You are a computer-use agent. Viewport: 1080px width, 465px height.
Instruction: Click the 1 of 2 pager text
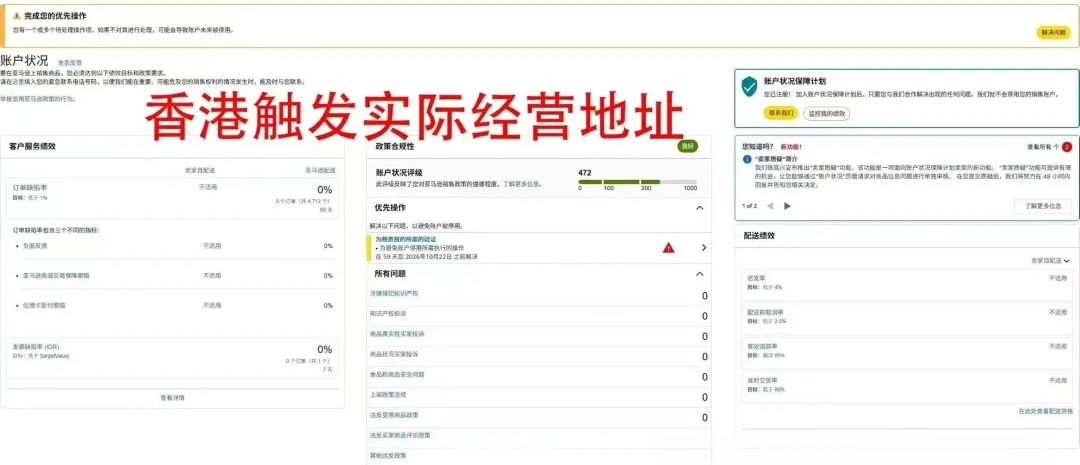point(749,206)
